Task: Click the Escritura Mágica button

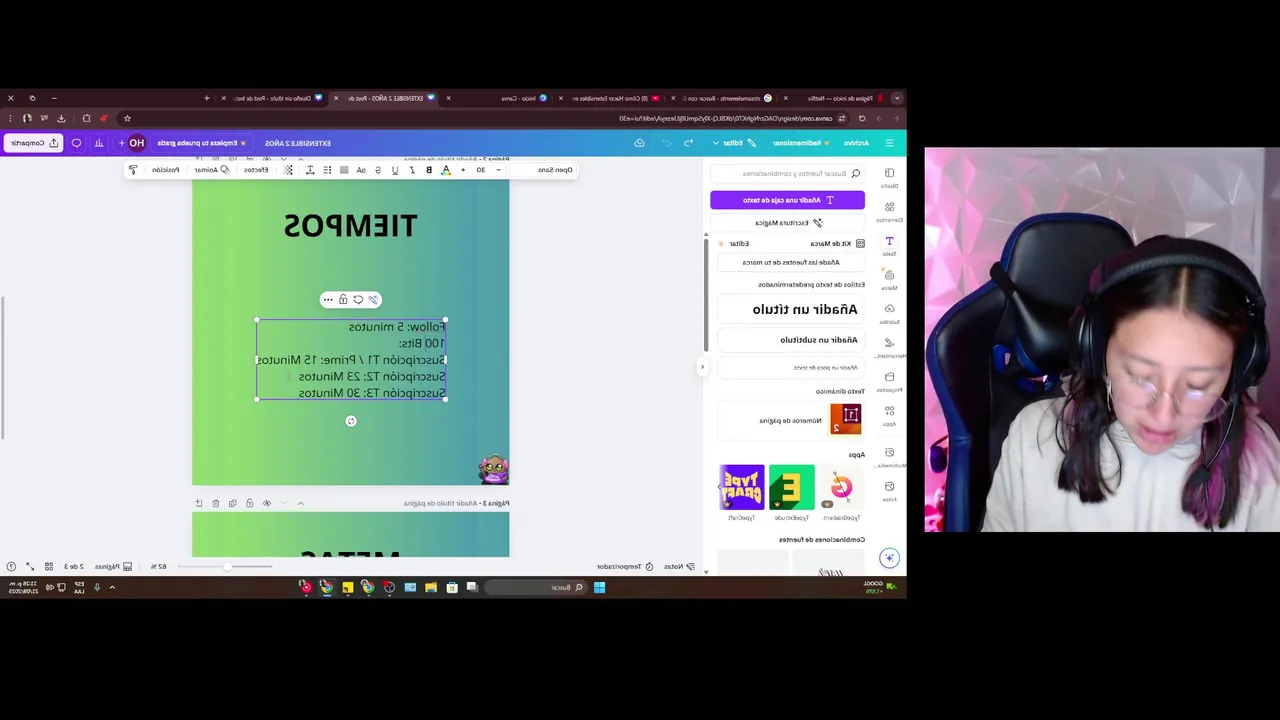Action: (788, 223)
